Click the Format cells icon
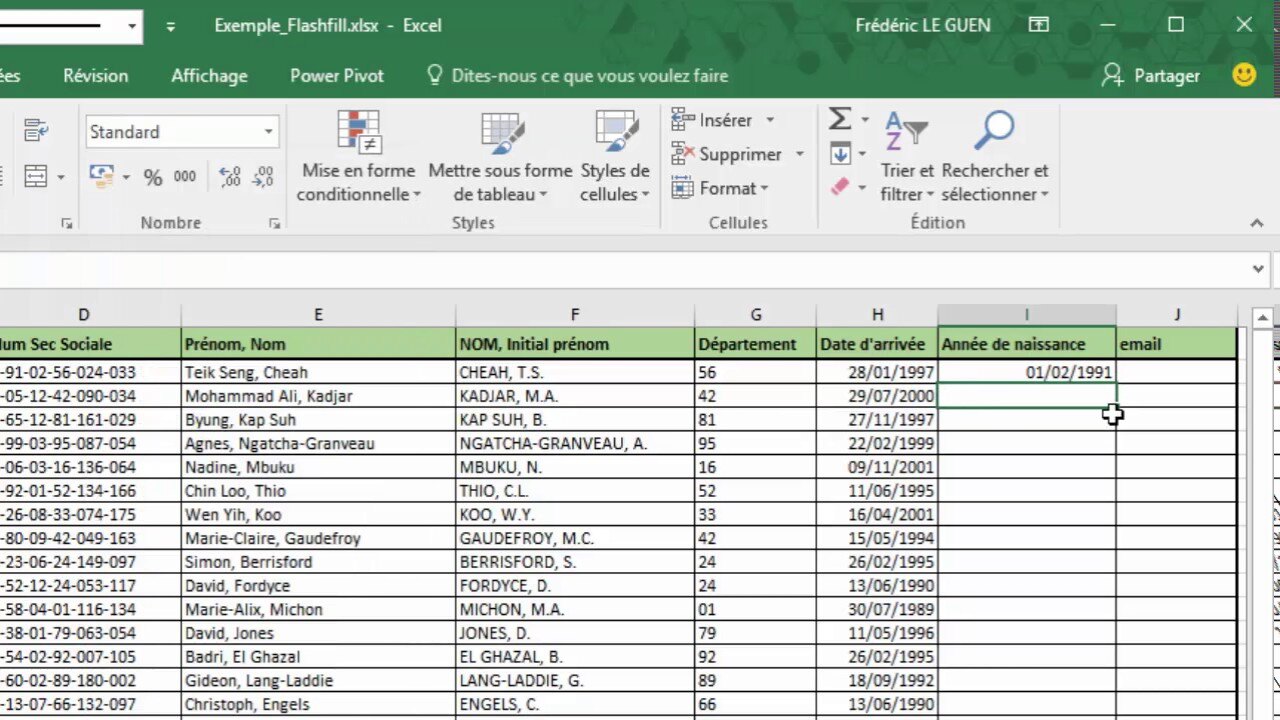This screenshot has height=720, width=1280. tap(683, 188)
